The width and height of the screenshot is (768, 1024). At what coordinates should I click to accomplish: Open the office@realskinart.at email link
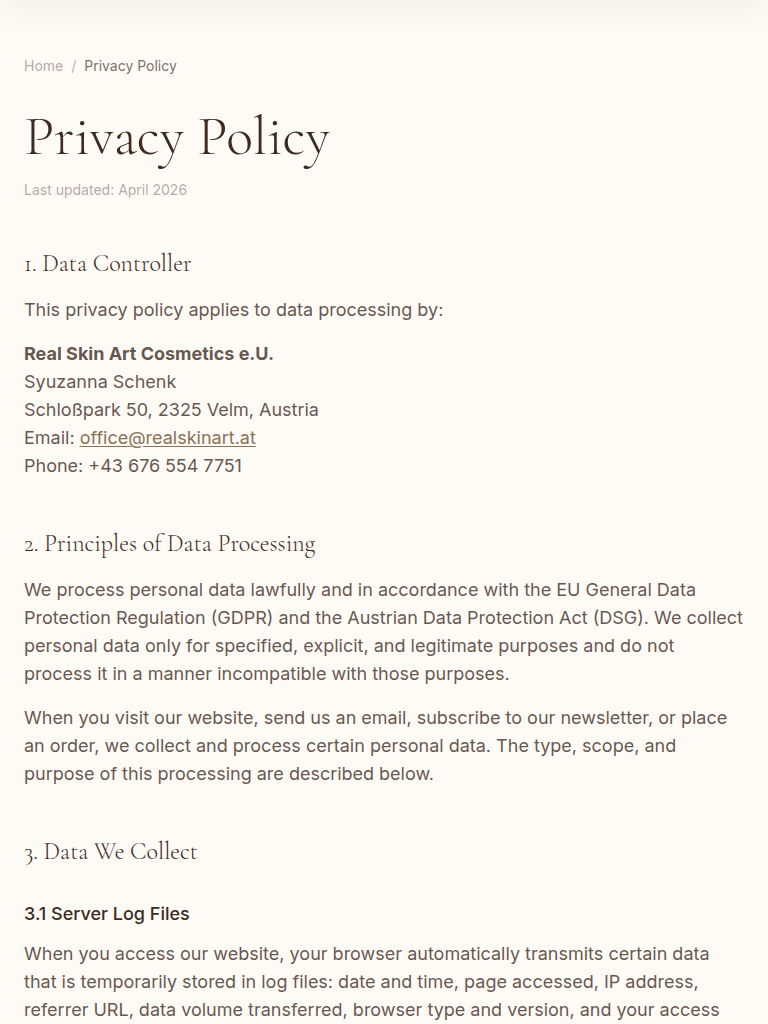tap(168, 438)
